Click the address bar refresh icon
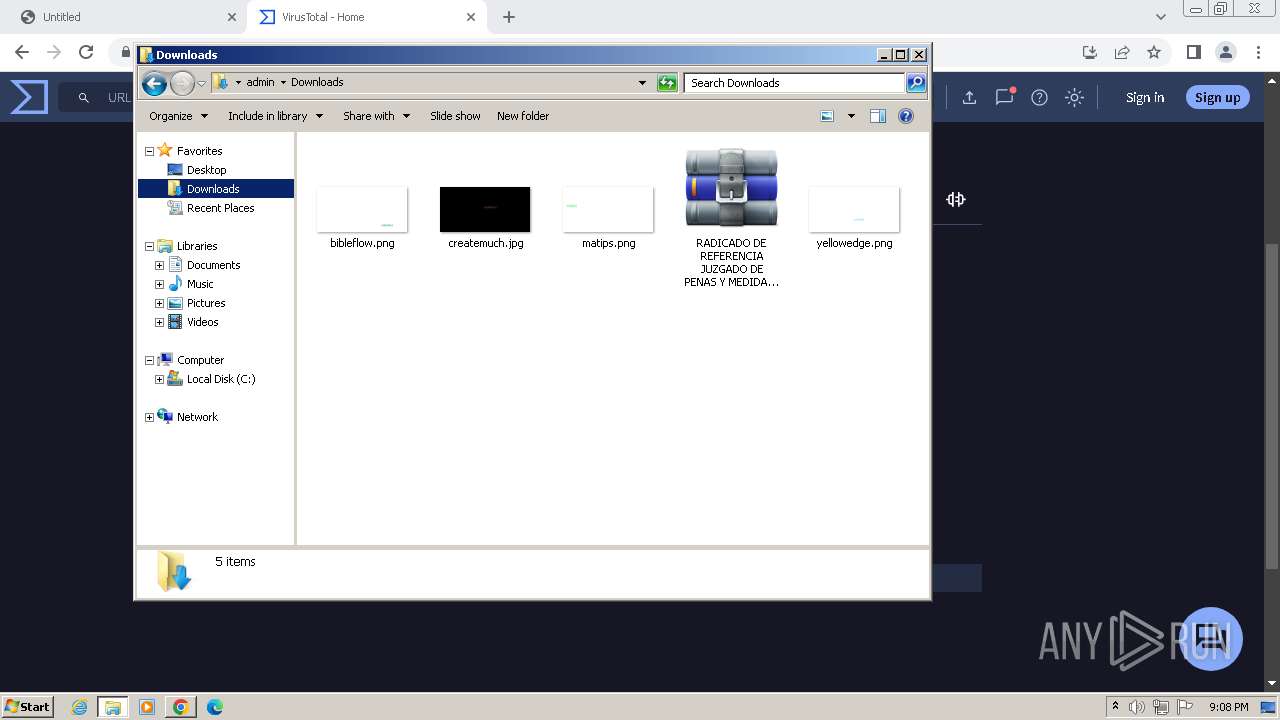 pos(667,83)
